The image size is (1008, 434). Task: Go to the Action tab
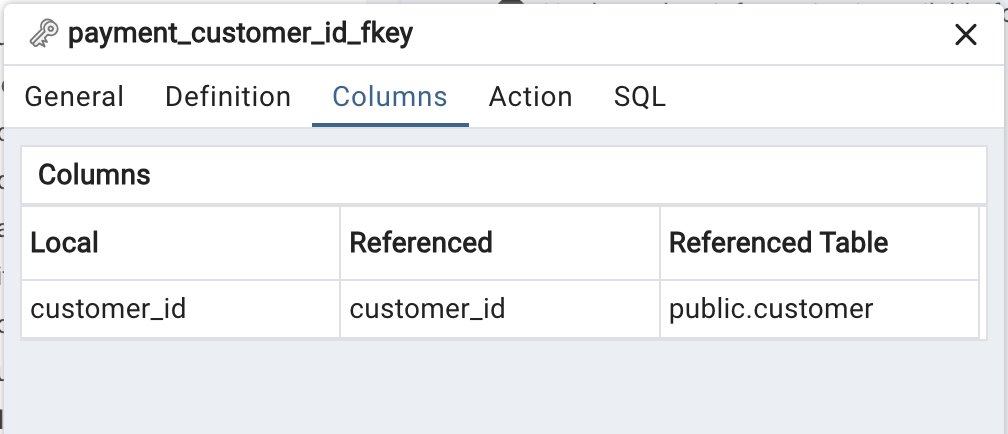(x=530, y=96)
